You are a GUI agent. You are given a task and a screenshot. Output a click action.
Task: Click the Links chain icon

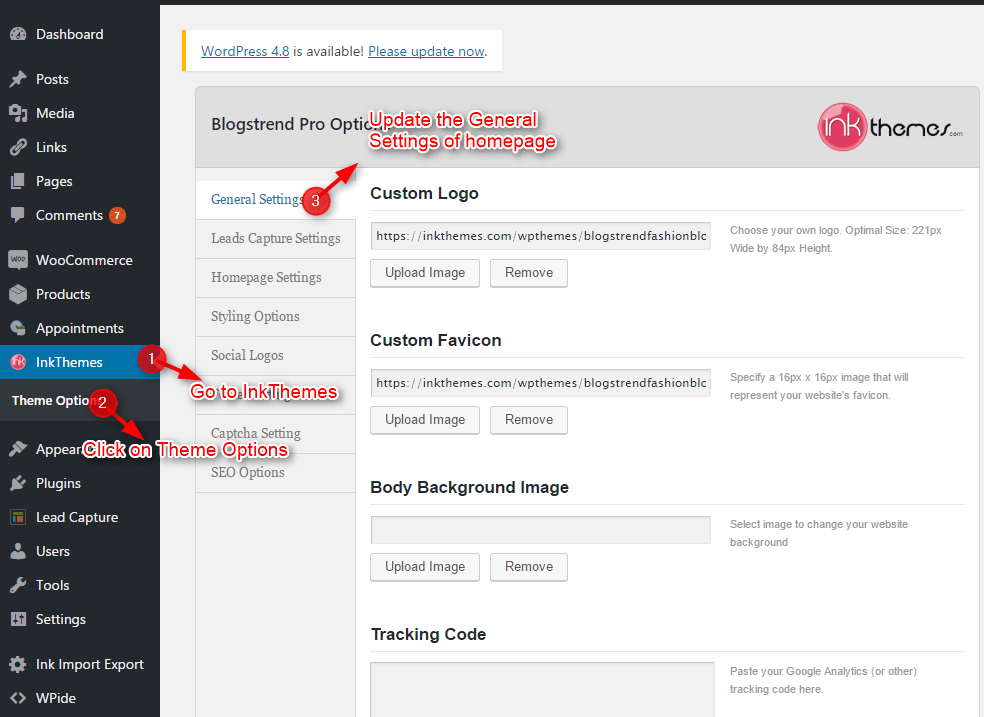pos(18,147)
